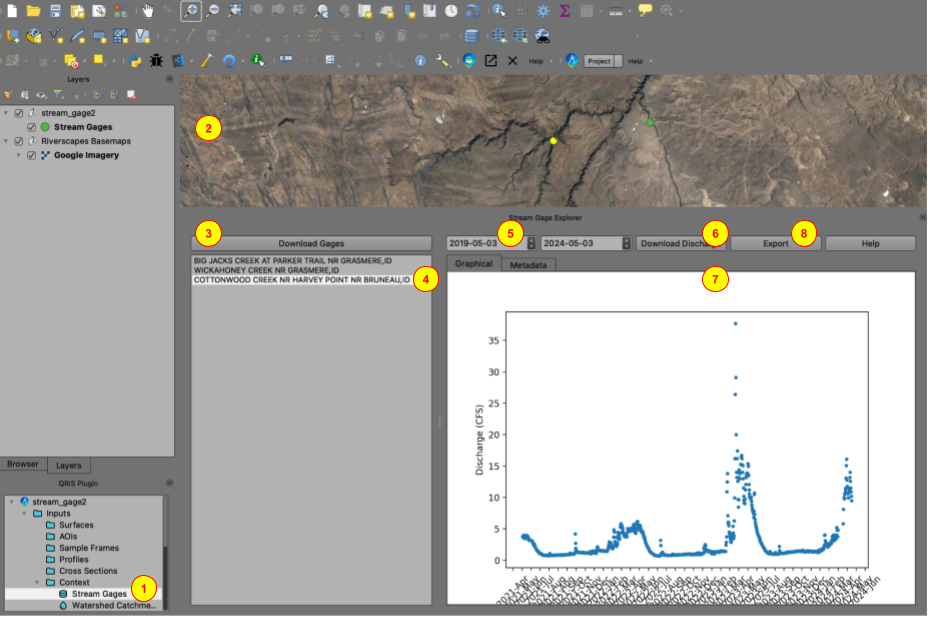Open Statistical Summary sigma icon
The height and width of the screenshot is (621, 934).
[565, 11]
